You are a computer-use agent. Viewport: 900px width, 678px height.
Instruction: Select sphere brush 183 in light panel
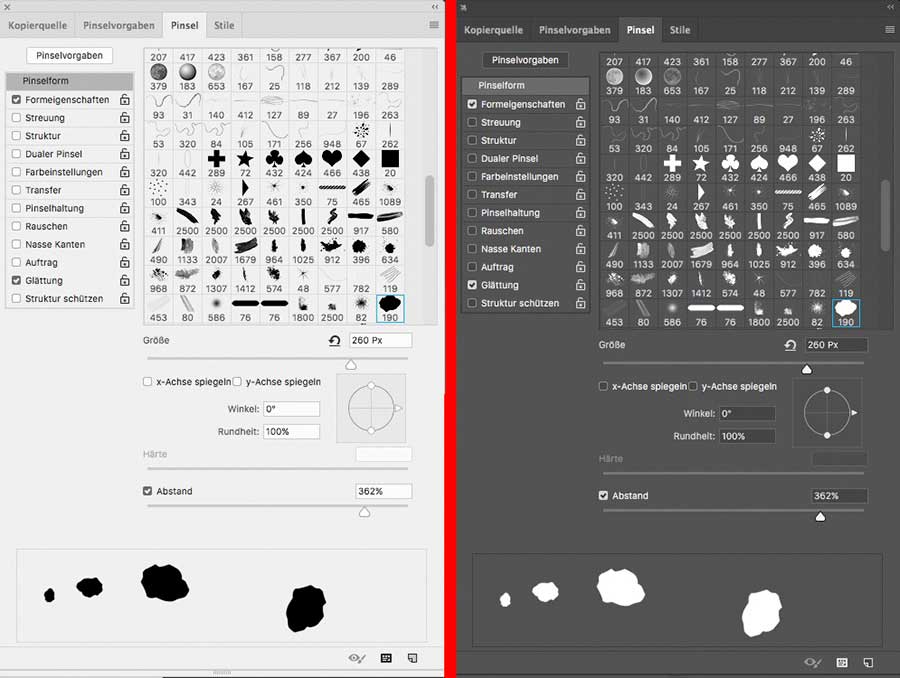187,77
